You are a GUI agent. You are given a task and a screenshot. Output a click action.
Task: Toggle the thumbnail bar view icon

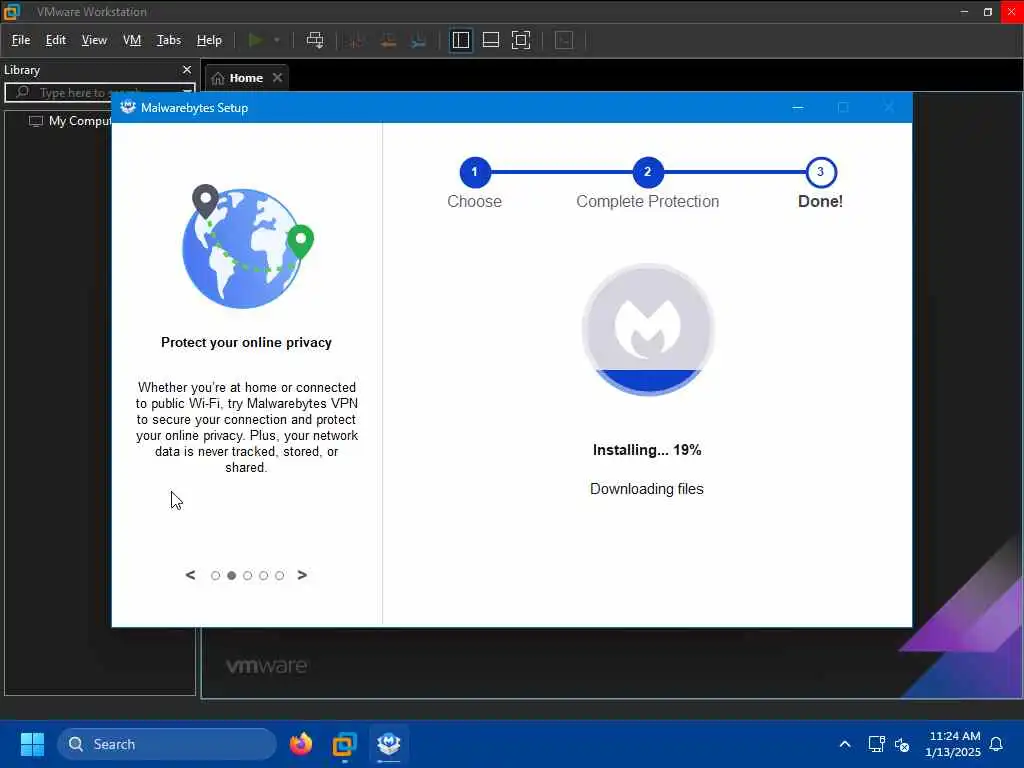(490, 40)
